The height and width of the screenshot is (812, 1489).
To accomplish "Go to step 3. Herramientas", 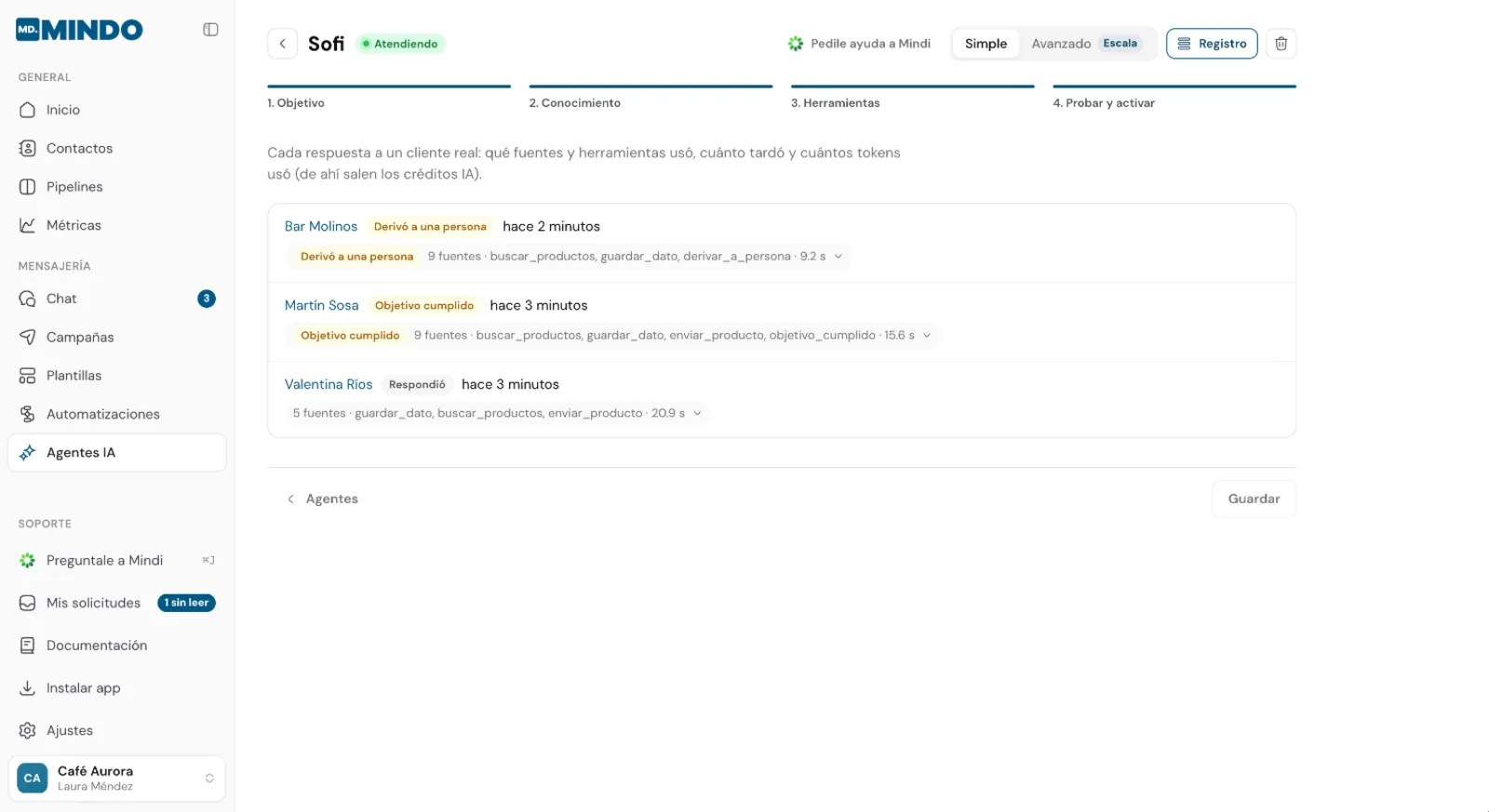I will [x=913, y=98].
